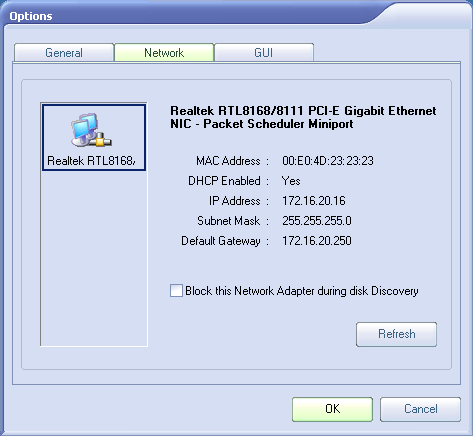Click the Subnet Mask label

pyautogui.click(x=229, y=221)
